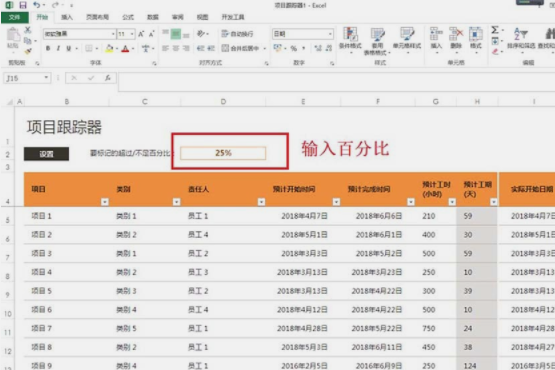Open the font name dropdown
This screenshot has width=555, height=370.
tap(113, 34)
